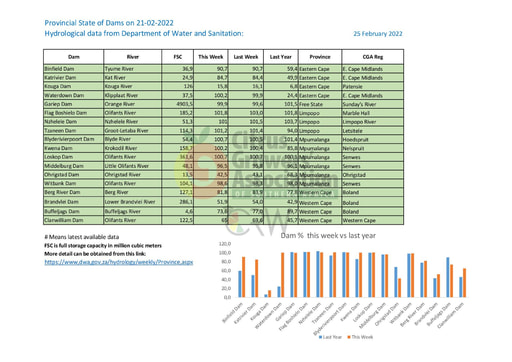Viewport: 512px width, 362px height.
Task: Click the orange Waterdown Dam bar in chart
Action: 283,275
